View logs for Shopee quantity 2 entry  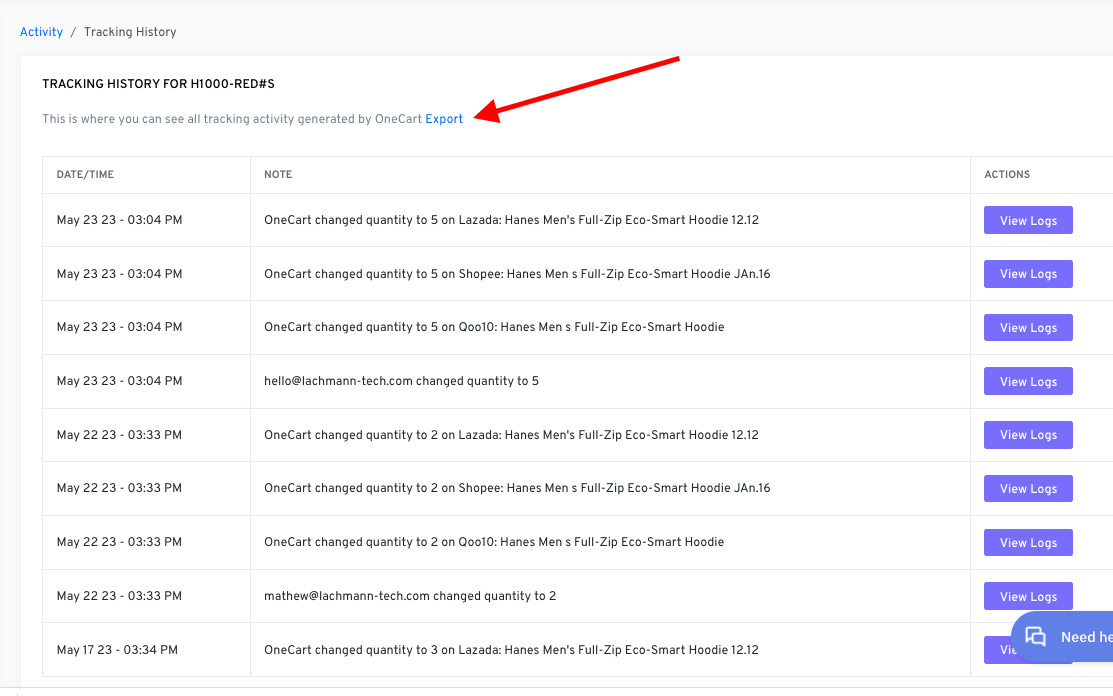click(x=1028, y=489)
